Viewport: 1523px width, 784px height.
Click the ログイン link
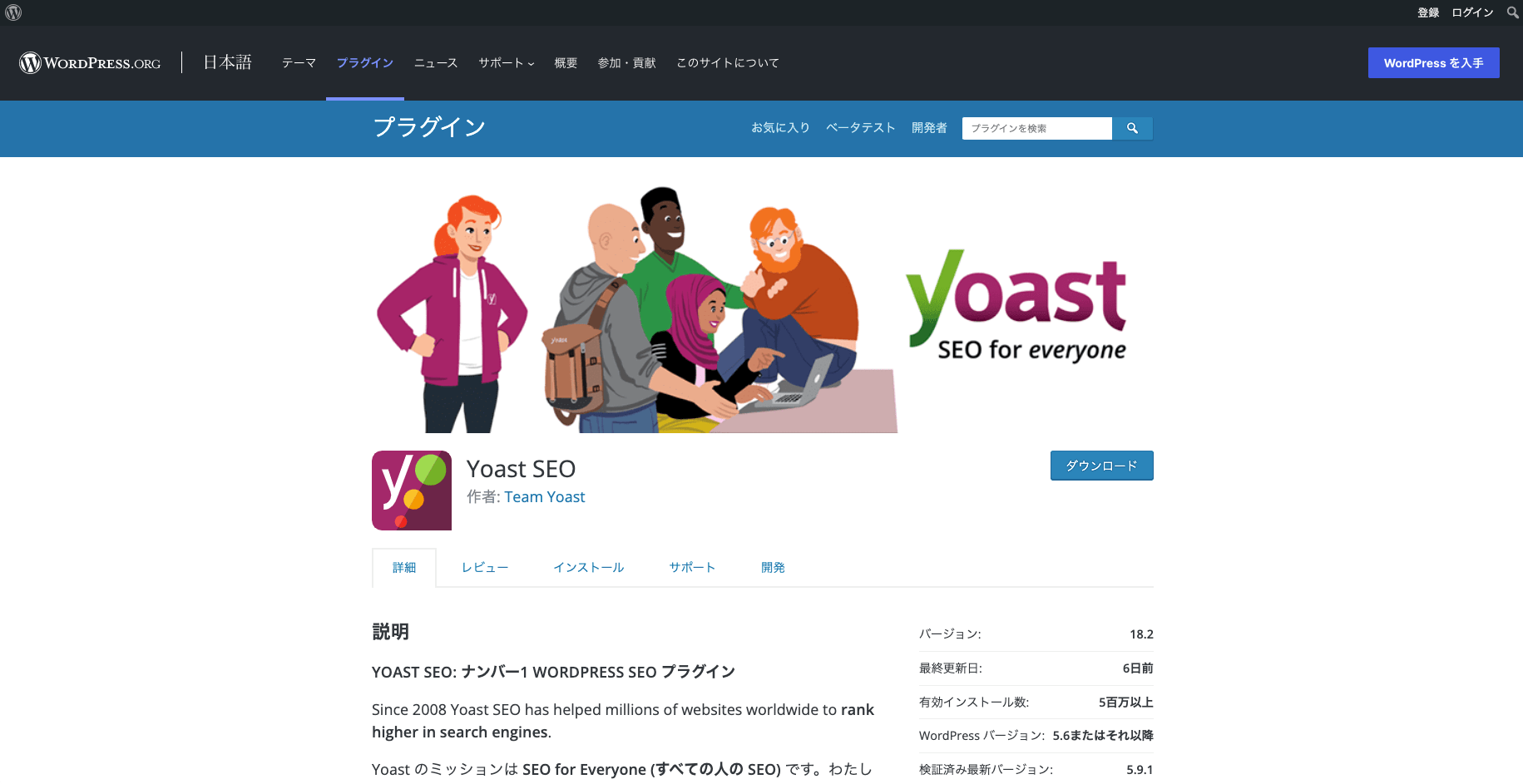pos(1472,12)
